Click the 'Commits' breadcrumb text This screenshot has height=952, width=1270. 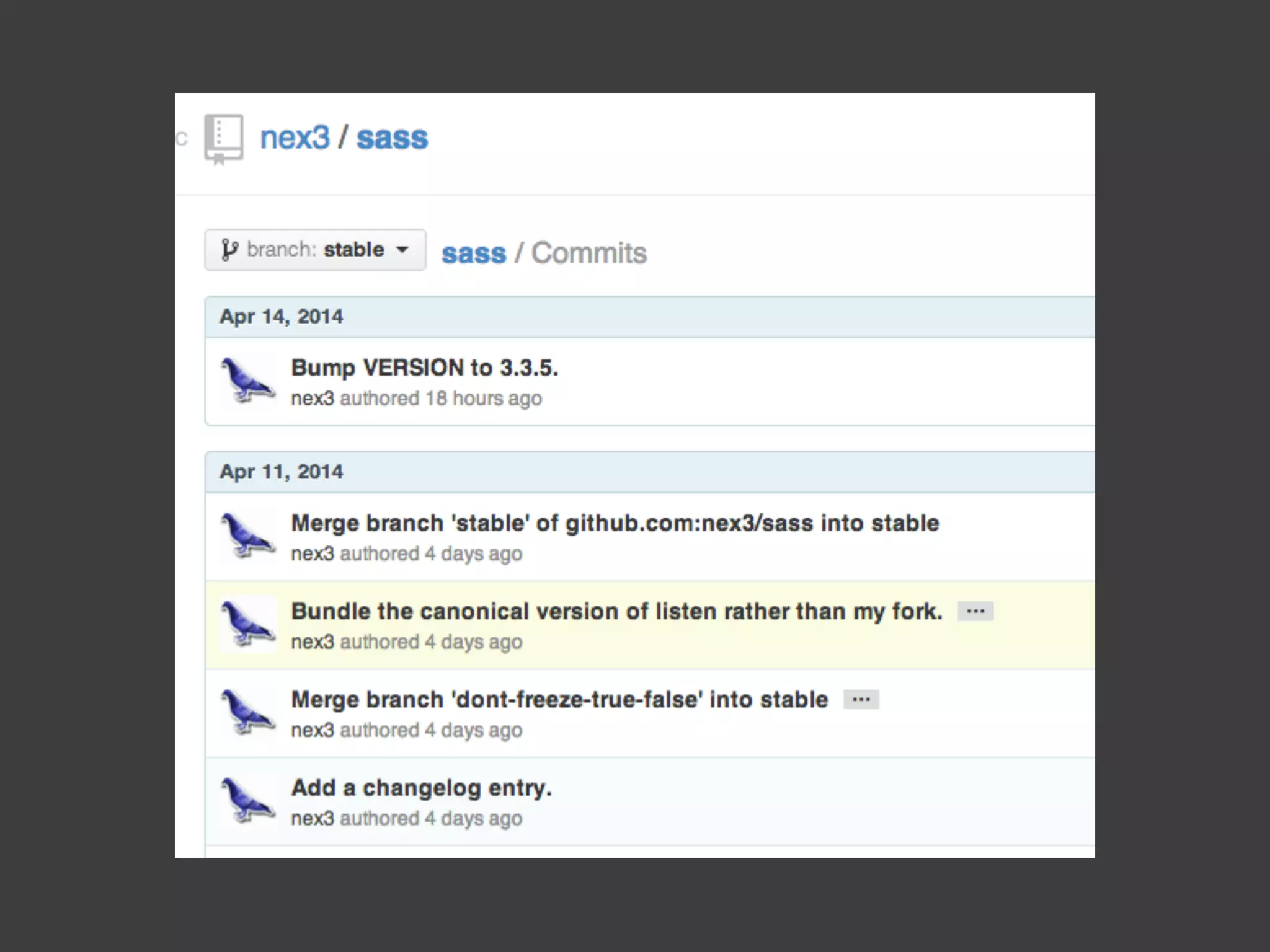[588, 253]
